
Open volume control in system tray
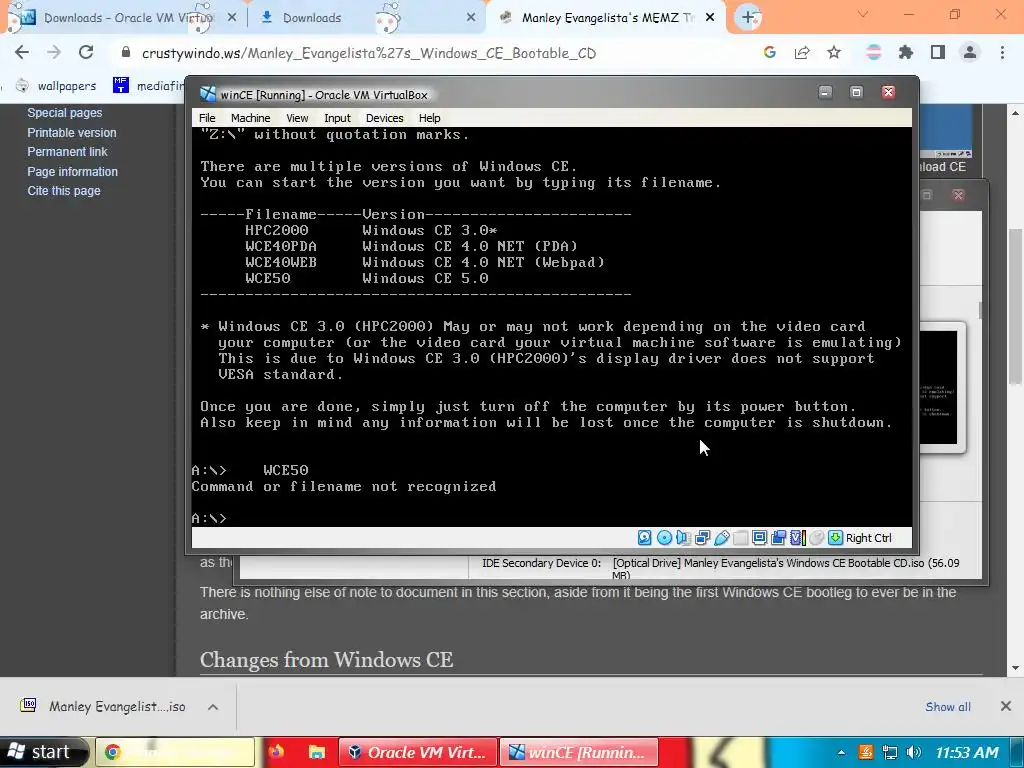pos(914,752)
